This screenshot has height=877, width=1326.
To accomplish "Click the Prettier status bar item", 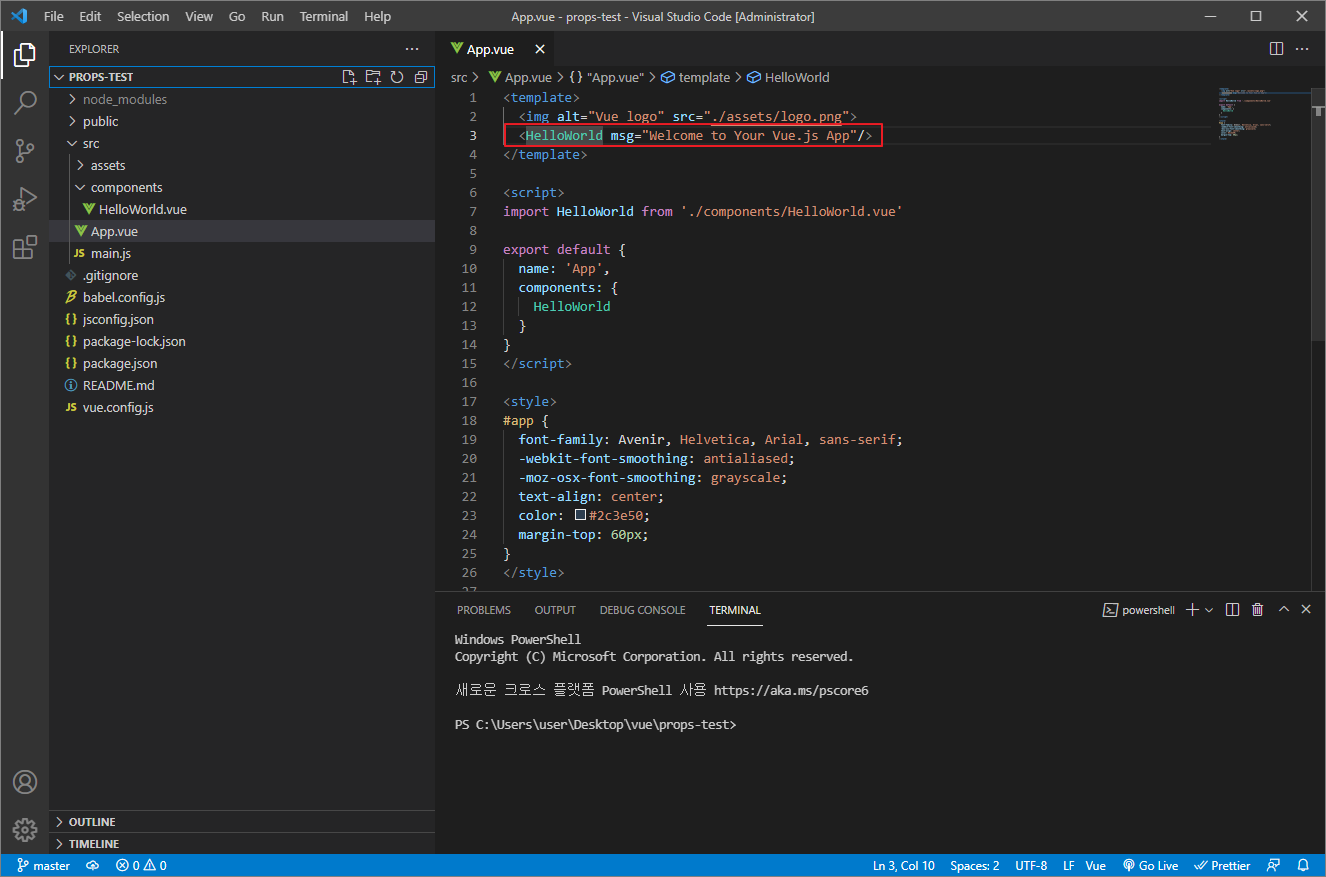I will 1224,866.
